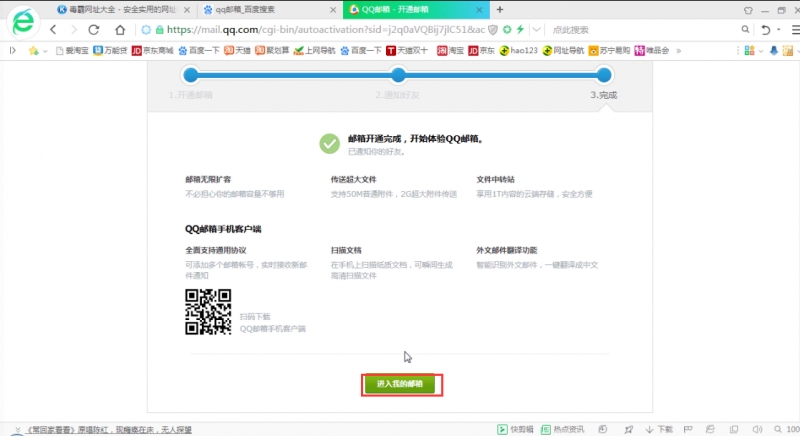Open the 爱淘宝 bookmark
The image size is (800, 436).
click(x=72, y=50)
